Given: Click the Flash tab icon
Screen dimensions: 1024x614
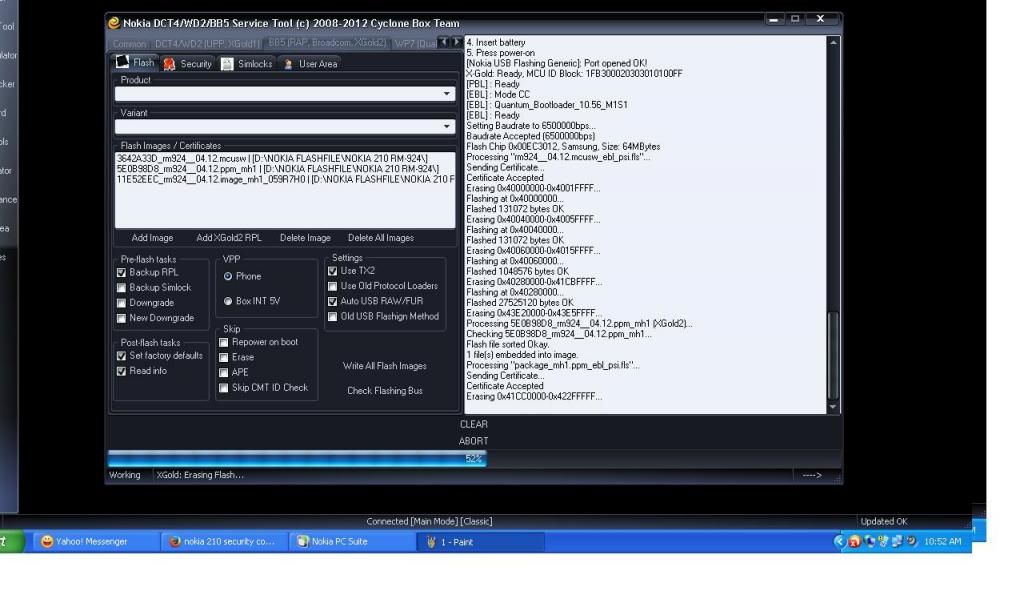Looking at the screenshot, I should pyautogui.click(x=123, y=63).
